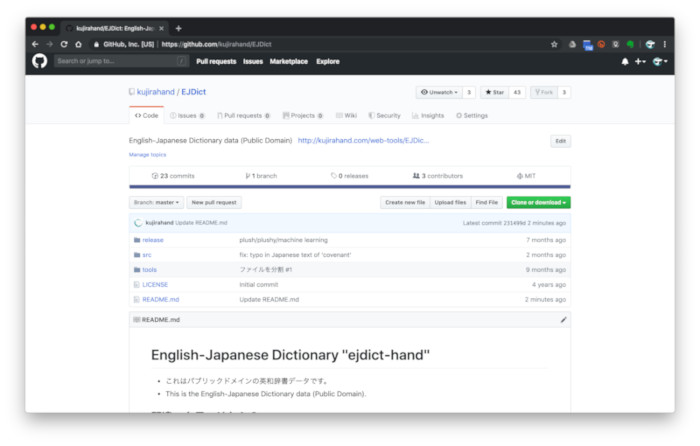Expand Clone or download menu
The height and width of the screenshot is (446, 700).
[538, 202]
